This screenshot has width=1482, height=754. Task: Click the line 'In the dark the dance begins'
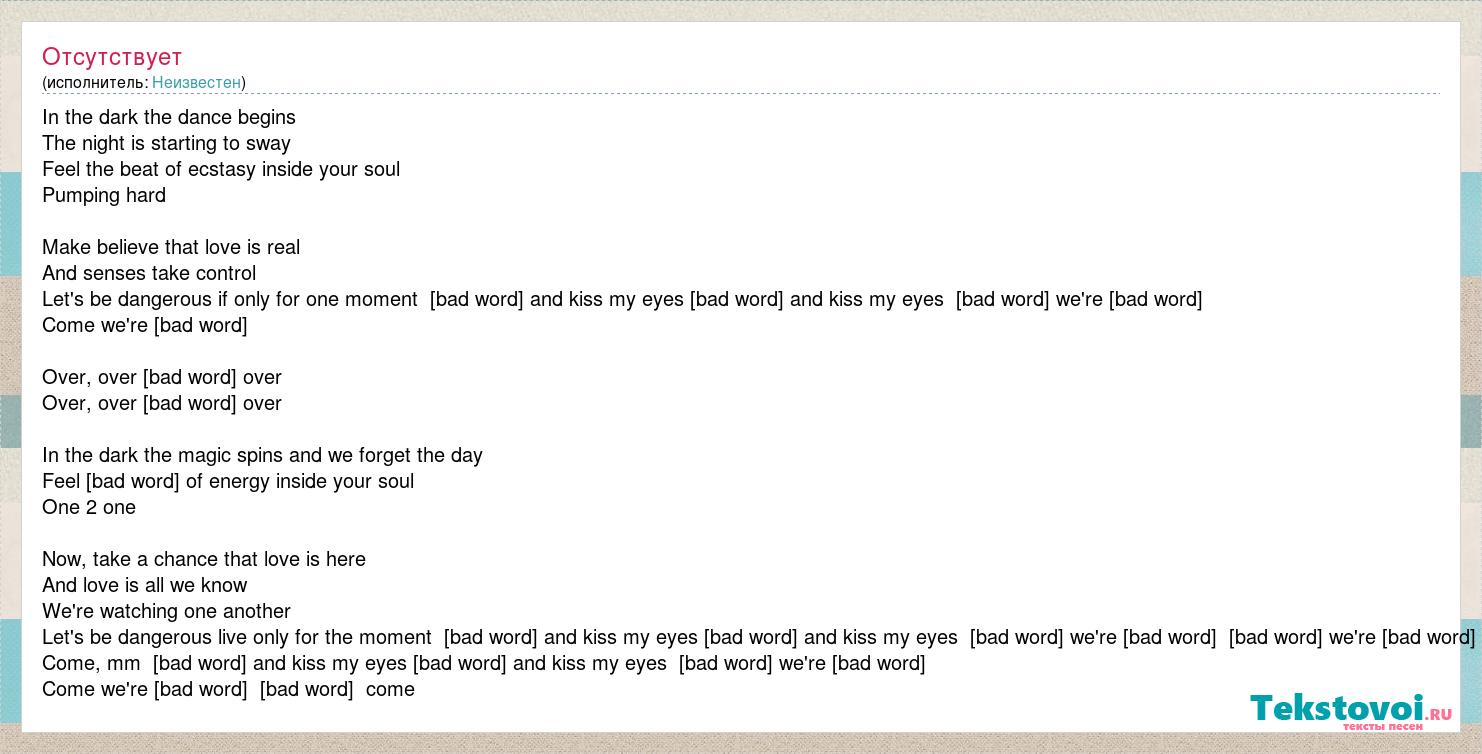(169, 117)
